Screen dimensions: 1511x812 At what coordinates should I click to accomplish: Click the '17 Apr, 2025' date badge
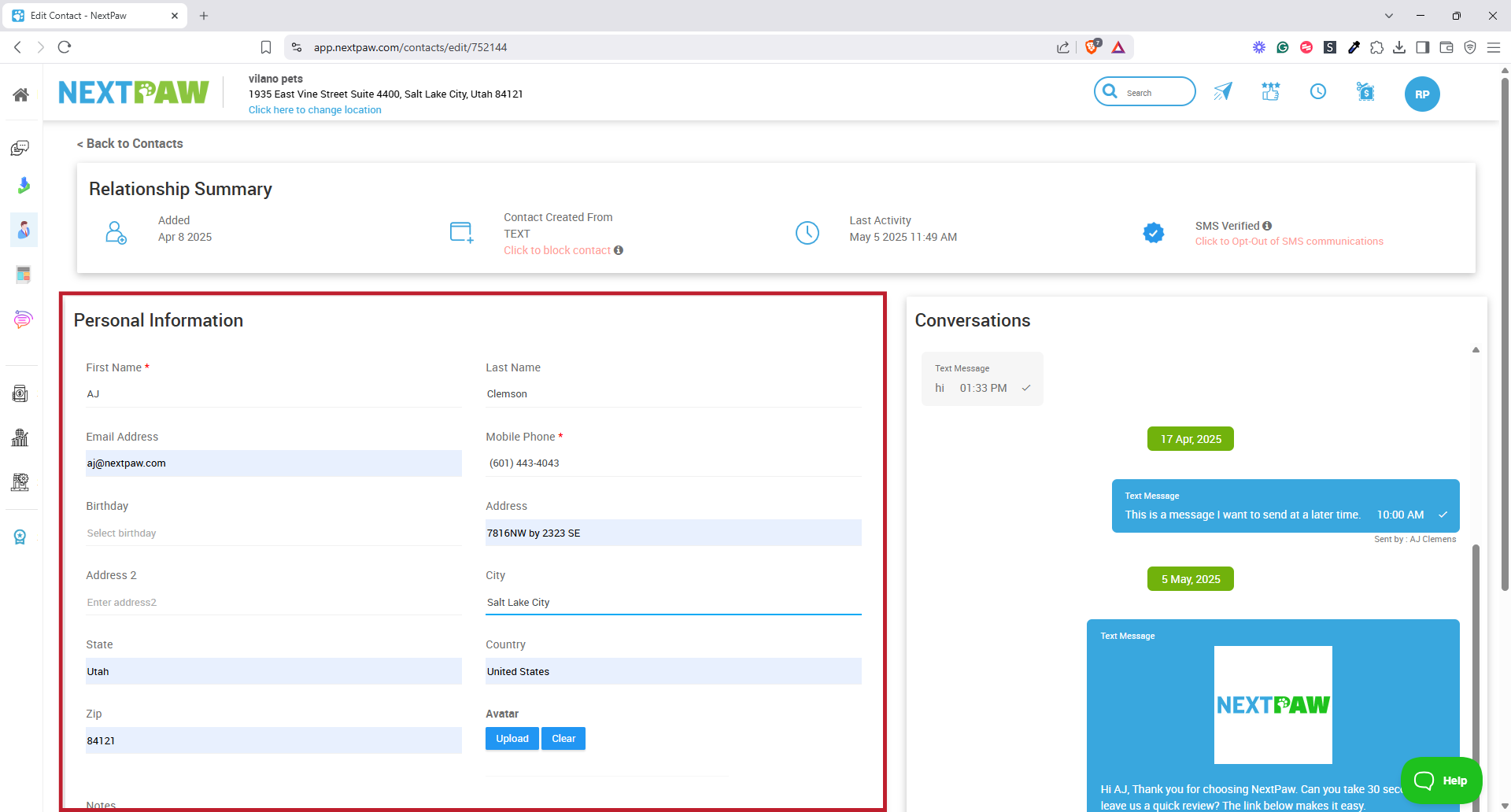coord(1191,439)
